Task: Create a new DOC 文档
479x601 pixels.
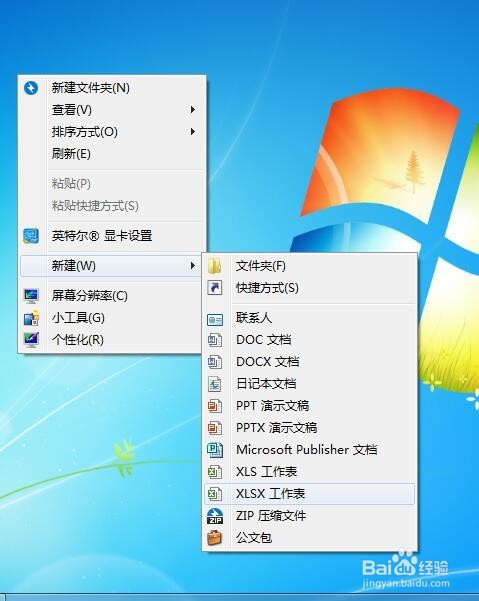Action: [310, 340]
